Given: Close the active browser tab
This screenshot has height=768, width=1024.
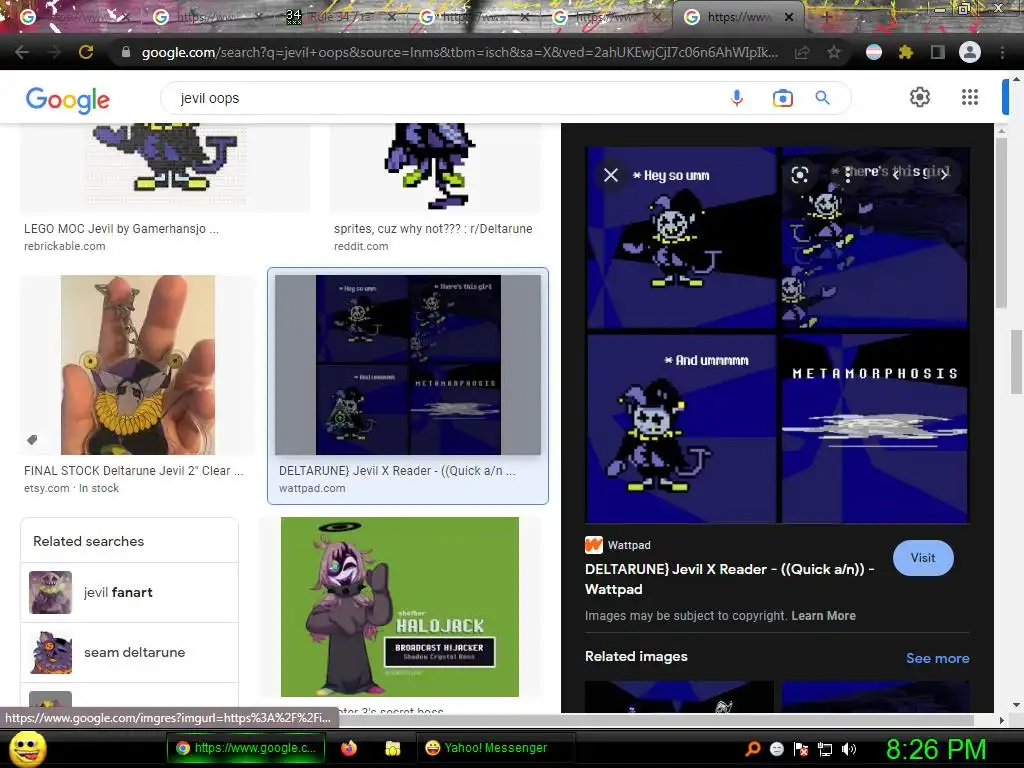Looking at the screenshot, I should point(789,17).
